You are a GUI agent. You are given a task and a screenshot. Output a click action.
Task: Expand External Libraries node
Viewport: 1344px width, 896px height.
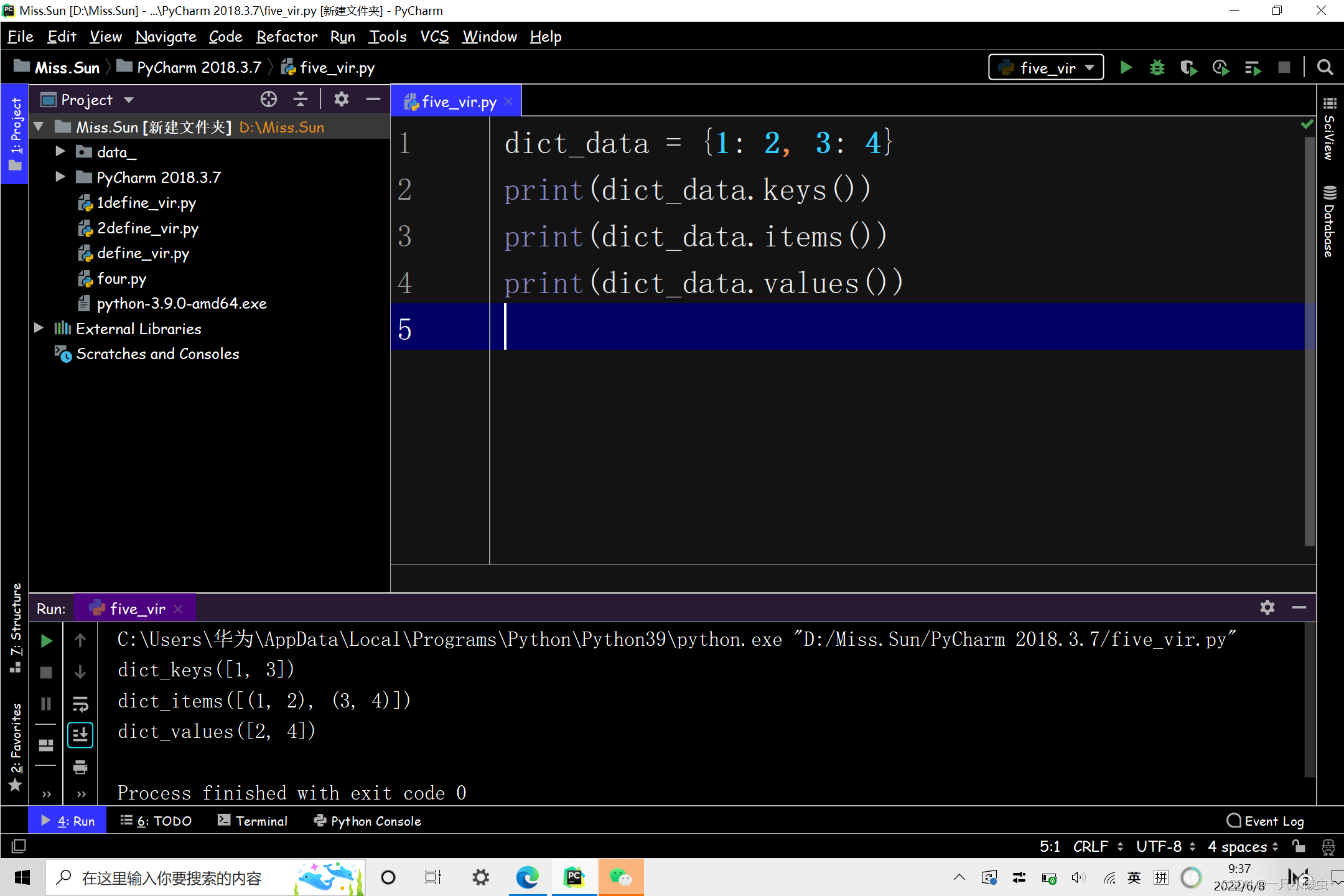coord(39,329)
